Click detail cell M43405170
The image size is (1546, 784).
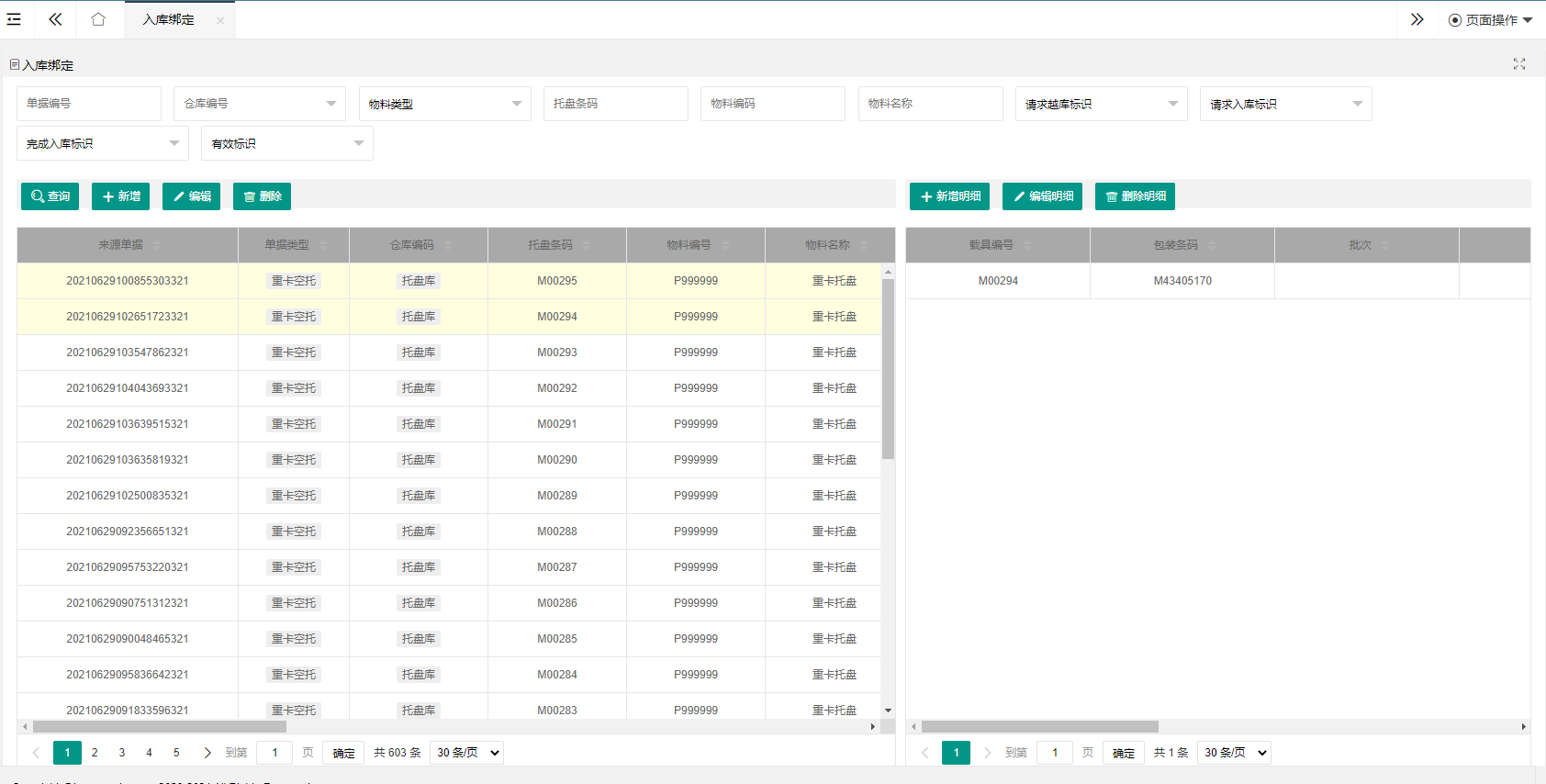(x=1182, y=281)
